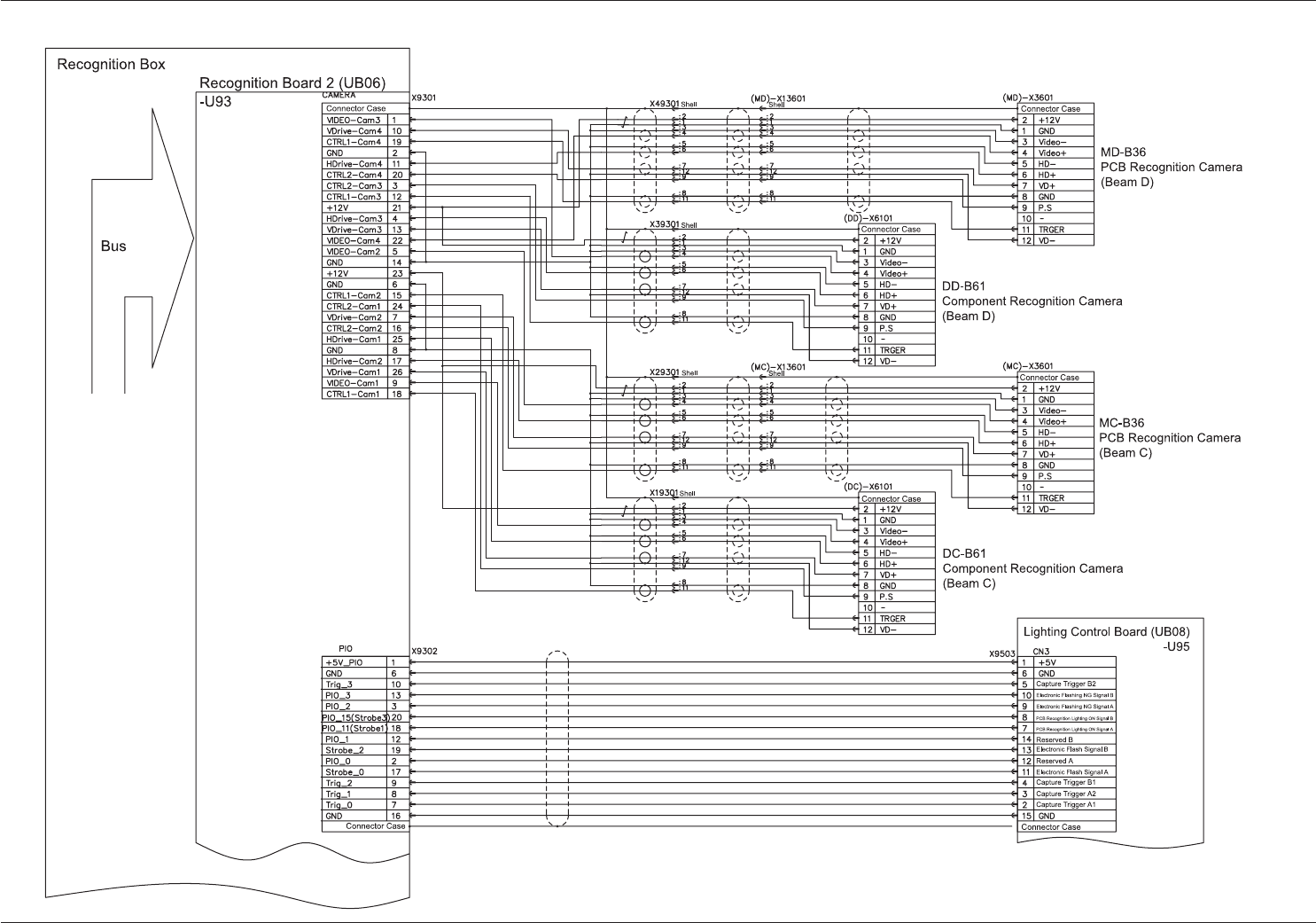Click the "VDrive-Cam4" signal name
Image resolution: width=1316 pixels, height=923 pixels.
tap(354, 131)
